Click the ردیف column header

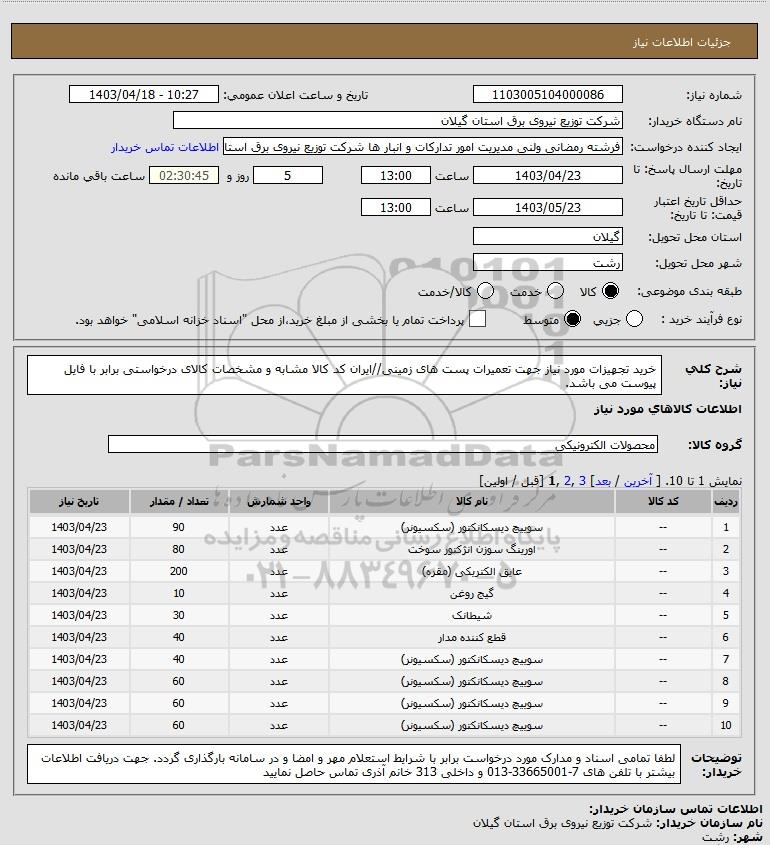tap(726, 501)
